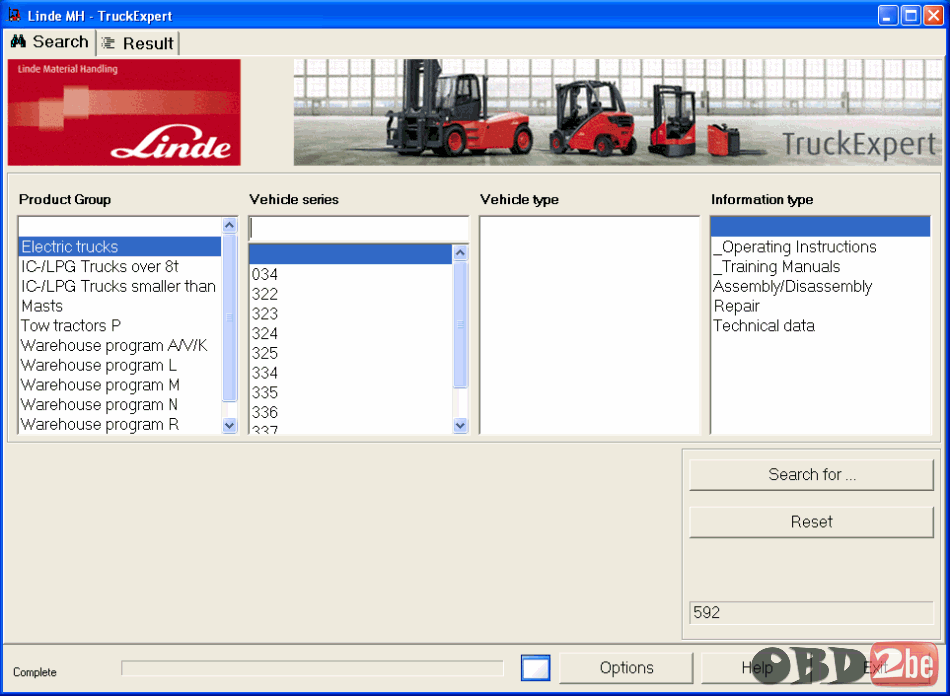Minimize the TruckExpert window

(x=888, y=15)
